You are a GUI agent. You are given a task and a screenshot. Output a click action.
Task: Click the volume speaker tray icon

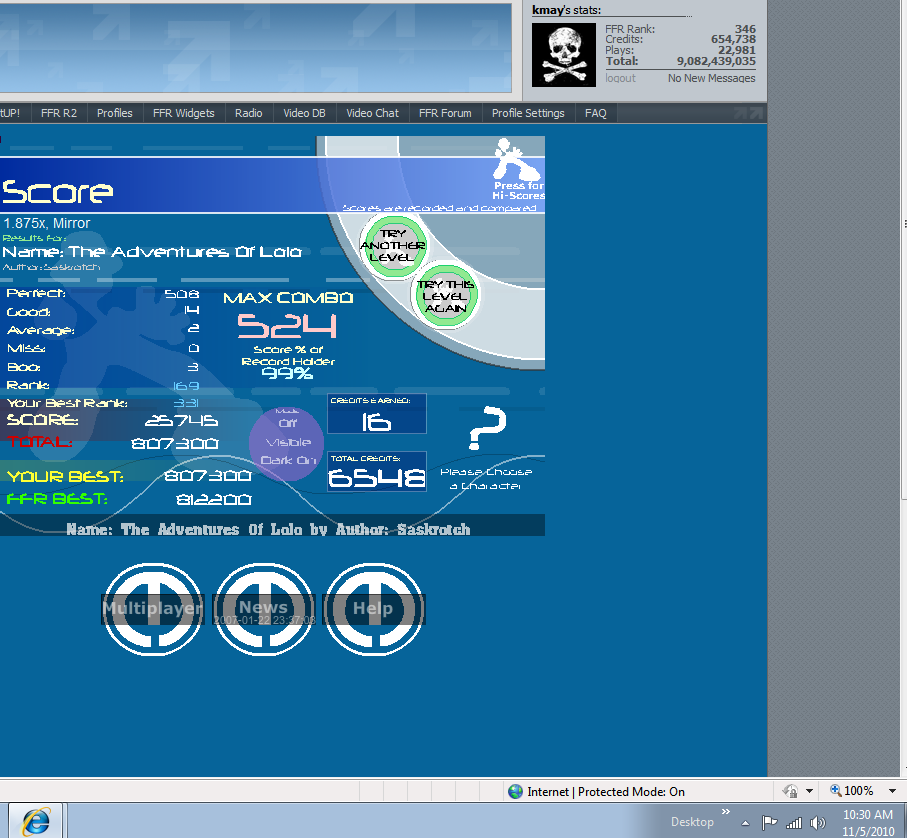(x=817, y=822)
